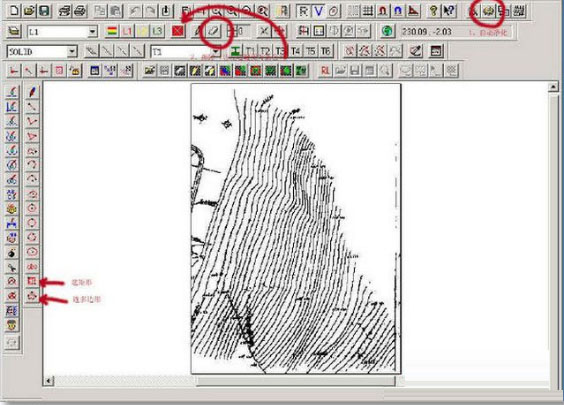This screenshot has width=564, height=405.
Task: Click the print icon in the top toolbar
Action: (x=80, y=11)
